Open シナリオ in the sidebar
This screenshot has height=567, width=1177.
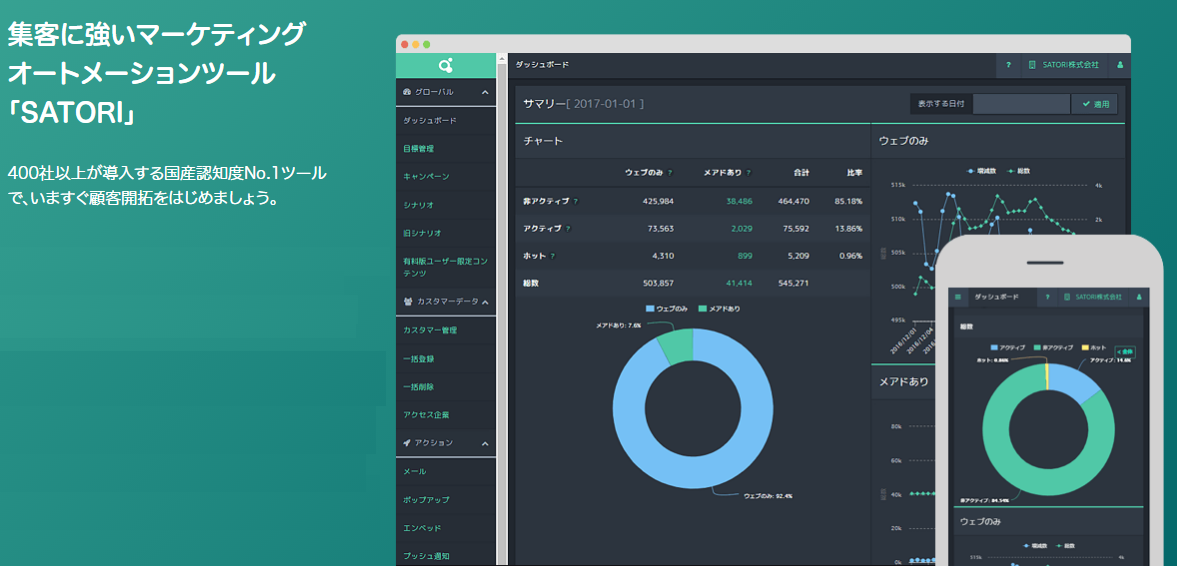click(446, 204)
